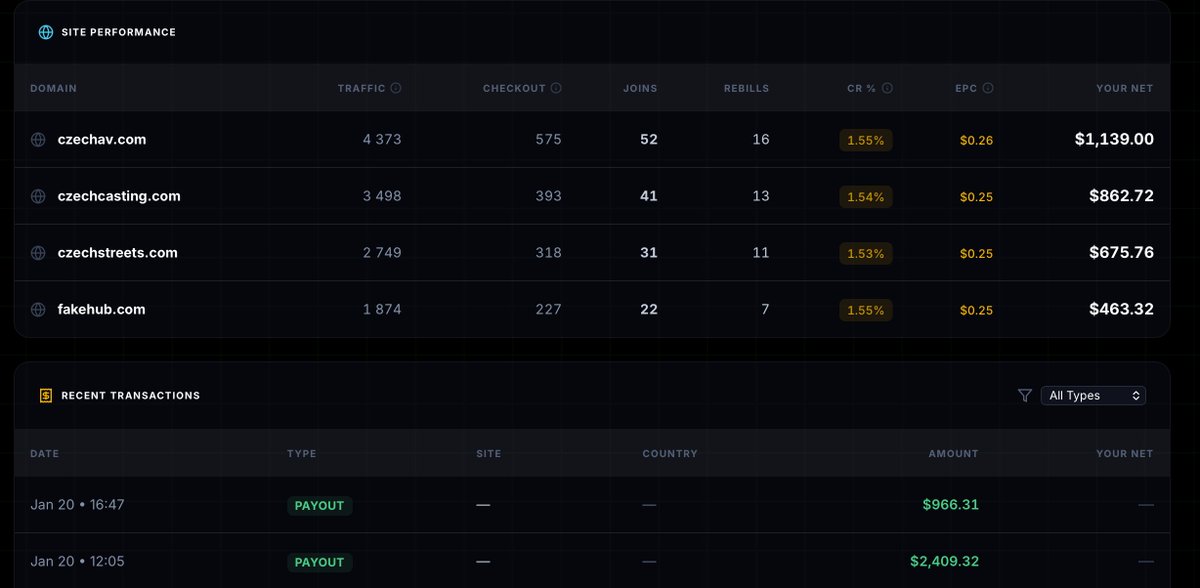
Task: Click the Traffic column info icon
Action: pyautogui.click(x=396, y=88)
